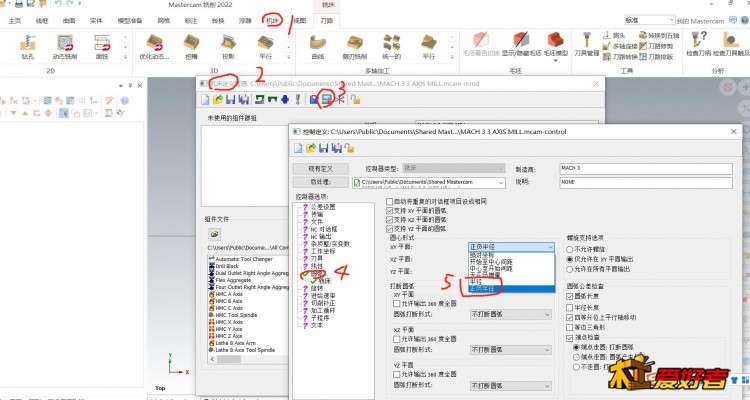Viewport: 750px width, 400px height.
Task: Click the Open file icon in control definition toolbar
Action: 311,148
